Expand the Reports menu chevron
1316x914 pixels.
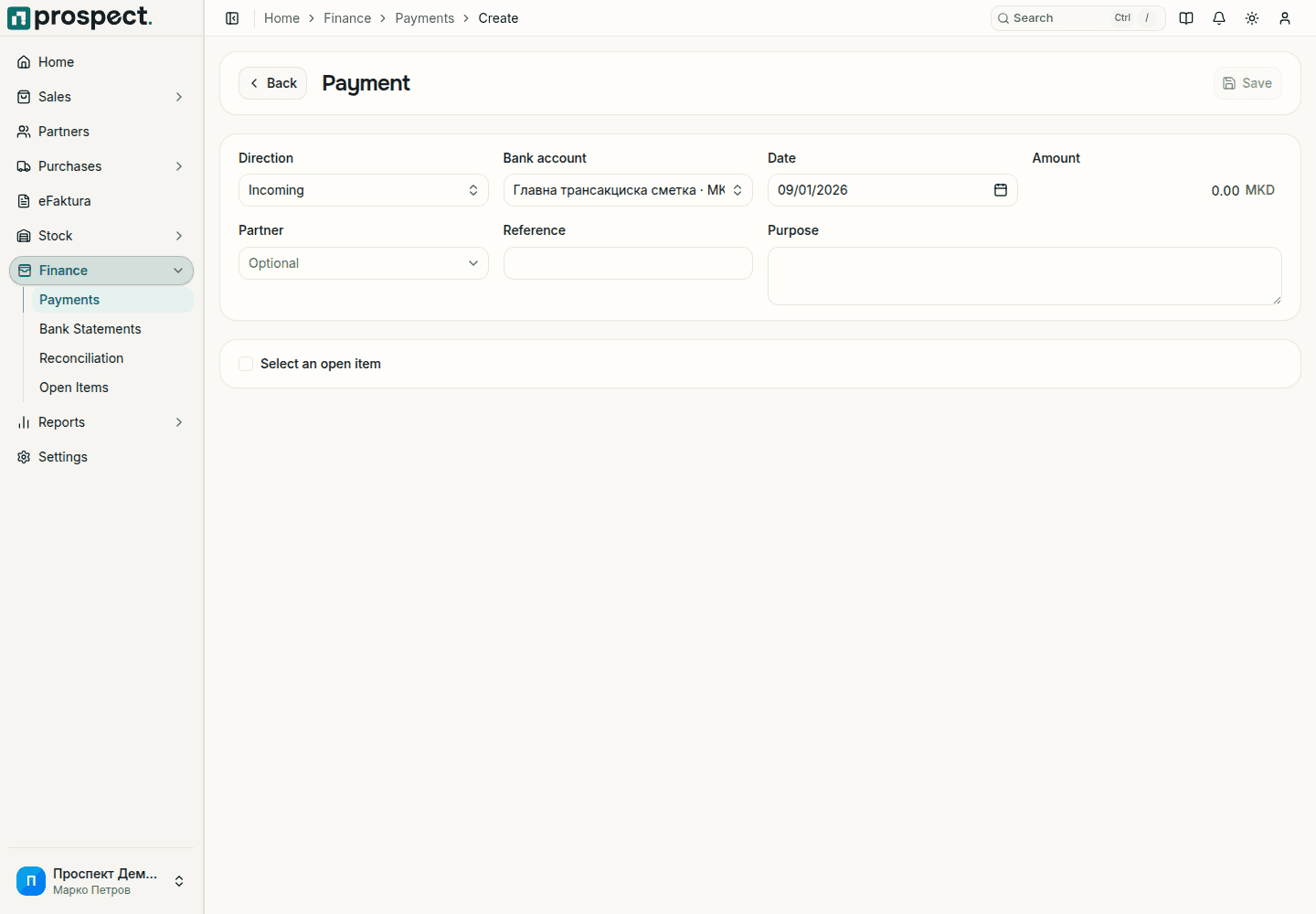tap(179, 422)
